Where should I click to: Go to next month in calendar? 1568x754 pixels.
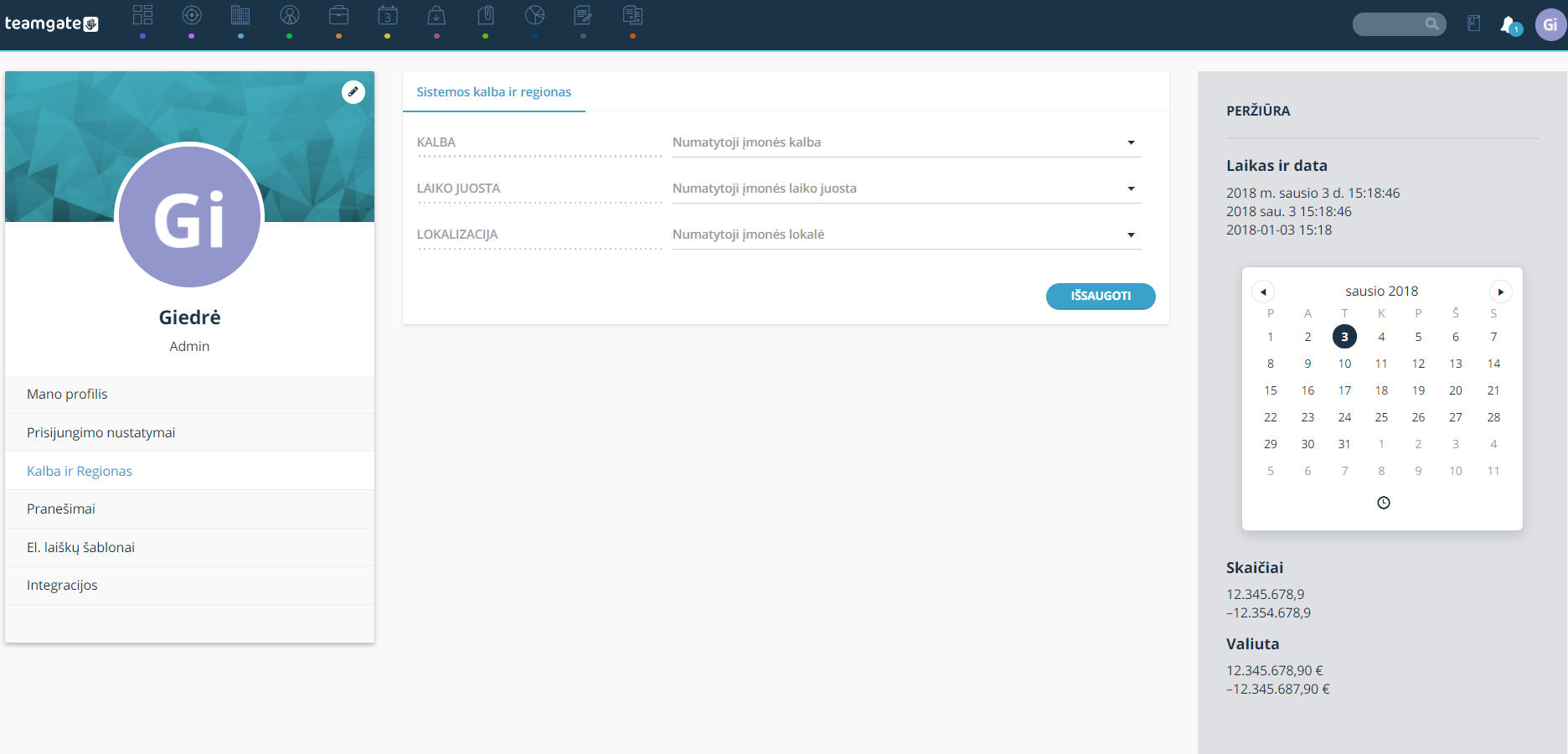click(x=1500, y=292)
